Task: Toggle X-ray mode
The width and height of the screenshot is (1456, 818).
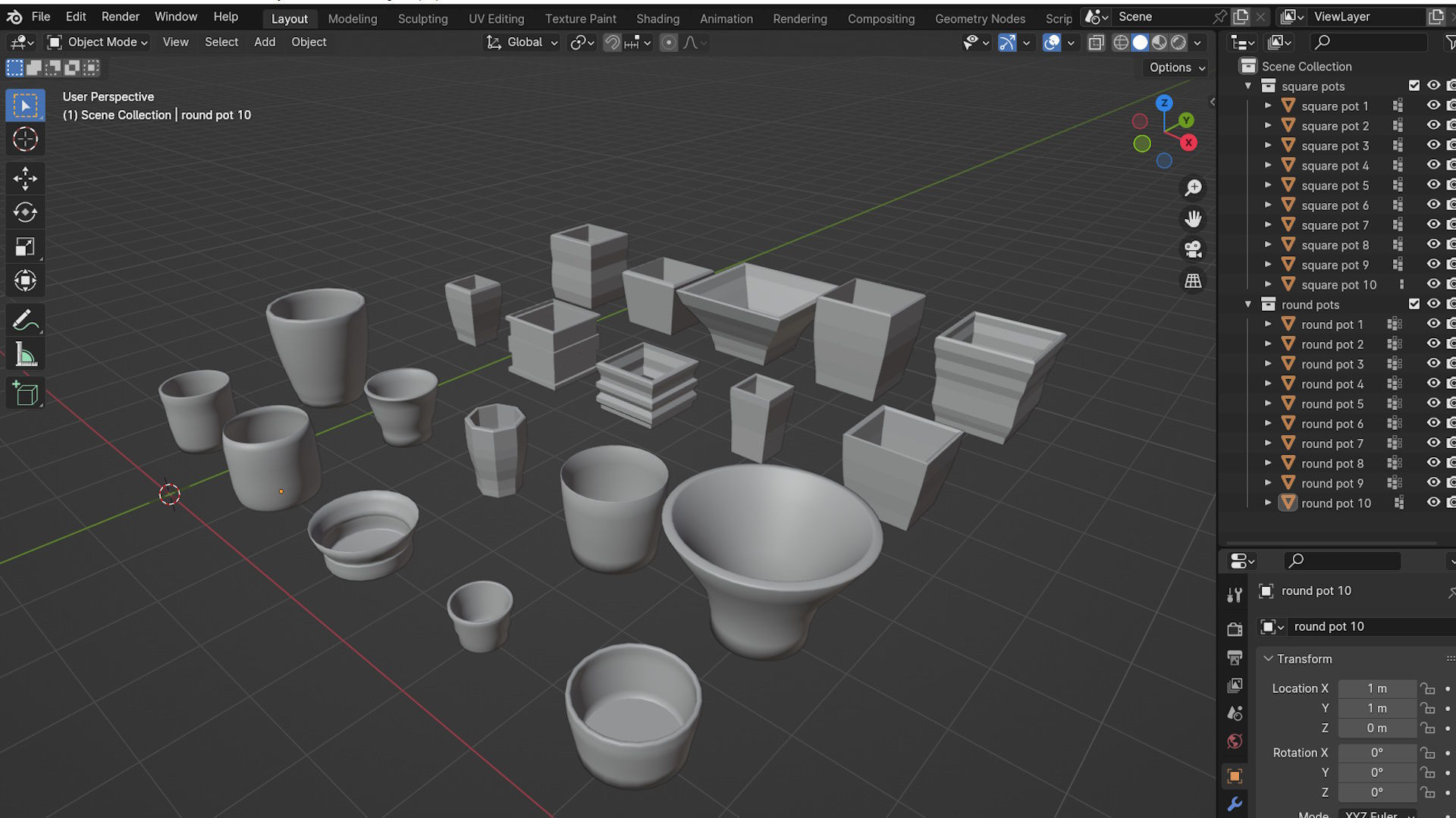Action: pyautogui.click(x=1096, y=42)
